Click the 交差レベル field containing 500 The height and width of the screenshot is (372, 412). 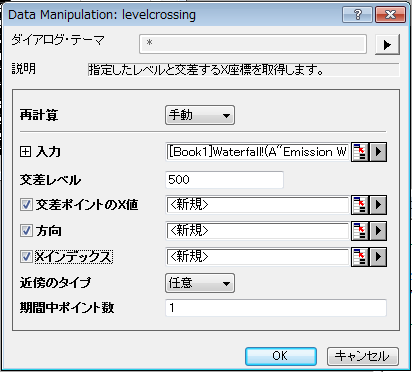pyautogui.click(x=224, y=180)
